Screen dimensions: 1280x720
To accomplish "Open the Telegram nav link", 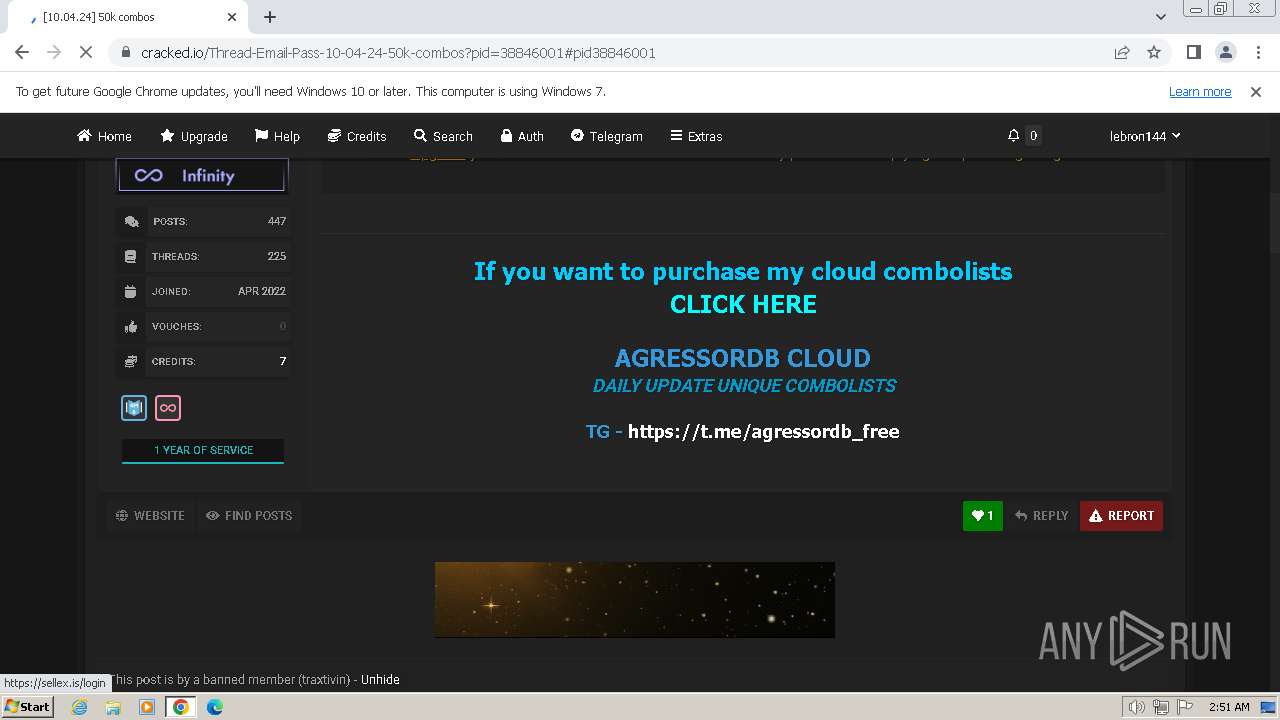I will tap(607, 136).
